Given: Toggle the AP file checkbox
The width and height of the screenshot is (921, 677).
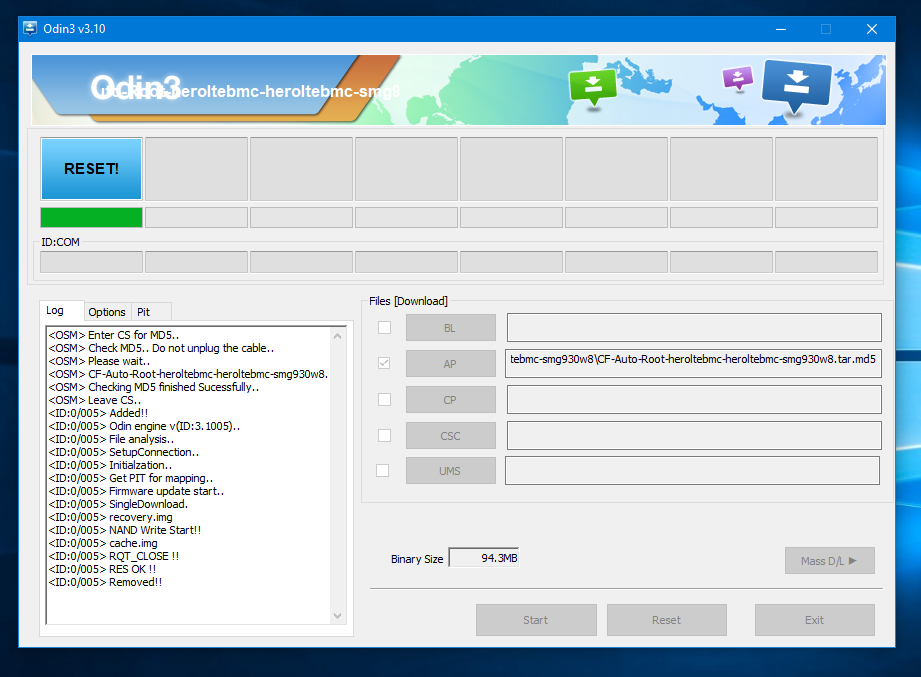Looking at the screenshot, I should click(x=384, y=363).
